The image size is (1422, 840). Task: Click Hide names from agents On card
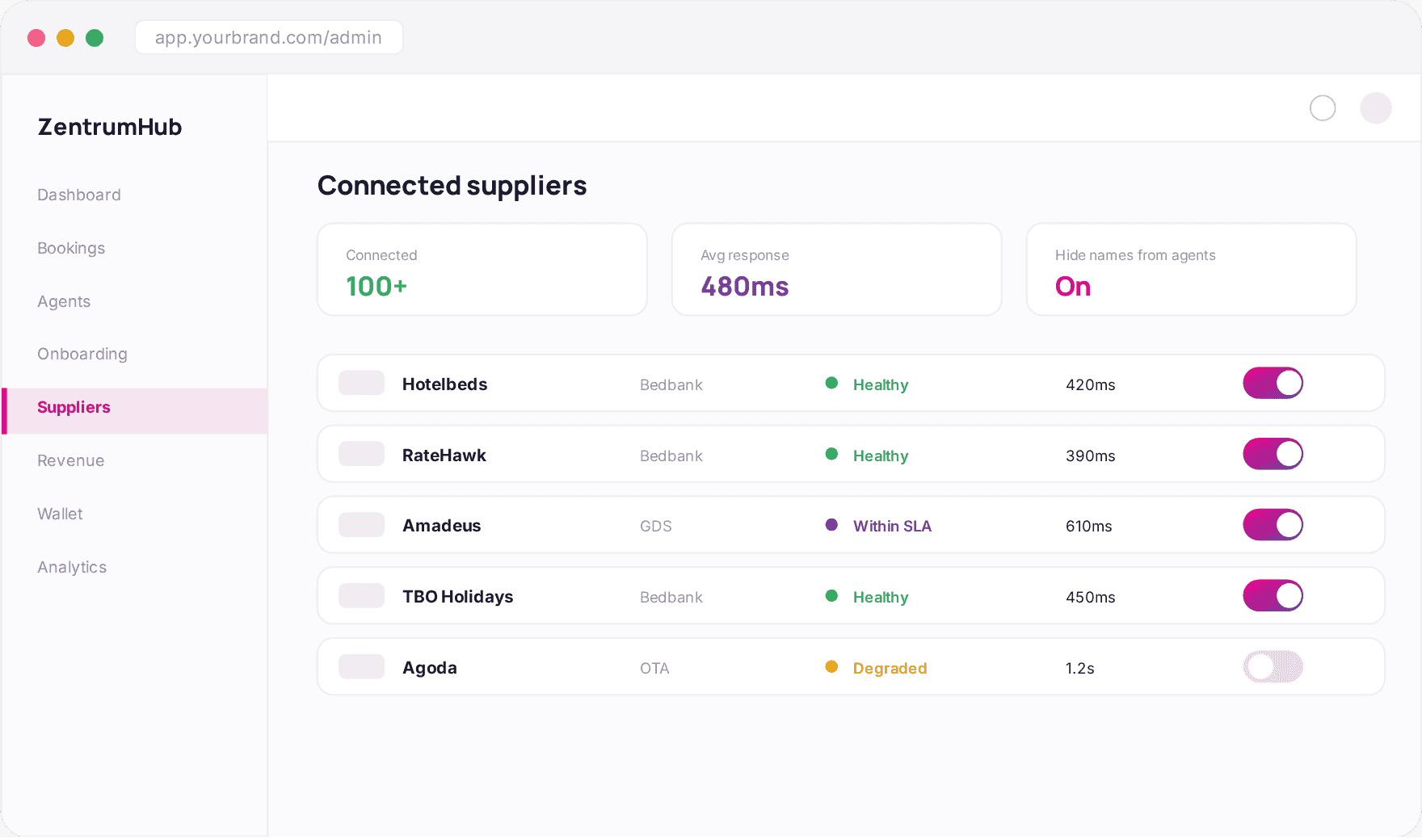[x=1192, y=270]
